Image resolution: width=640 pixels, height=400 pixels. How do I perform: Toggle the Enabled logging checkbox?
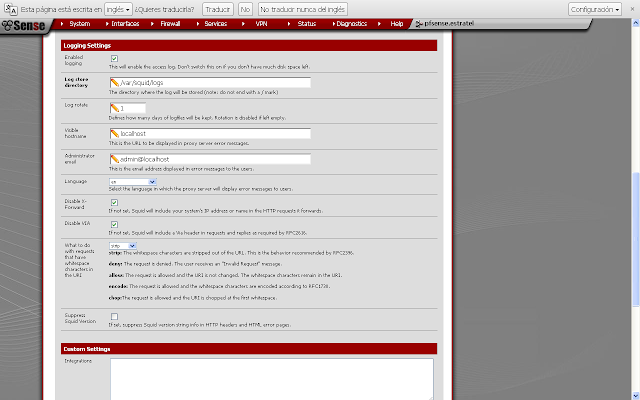click(114, 58)
